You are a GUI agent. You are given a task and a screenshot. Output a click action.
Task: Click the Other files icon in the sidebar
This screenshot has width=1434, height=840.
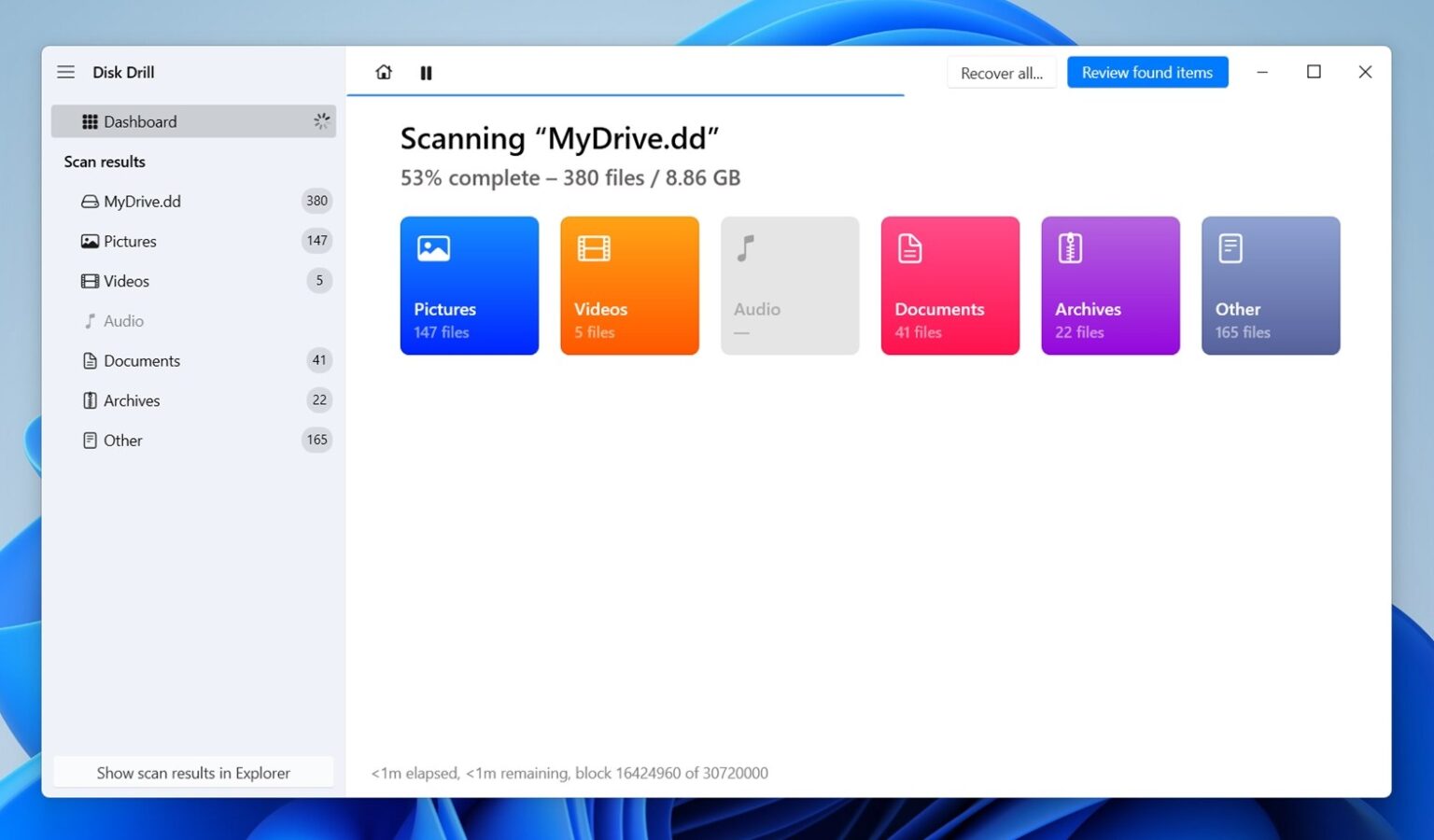[x=89, y=440]
